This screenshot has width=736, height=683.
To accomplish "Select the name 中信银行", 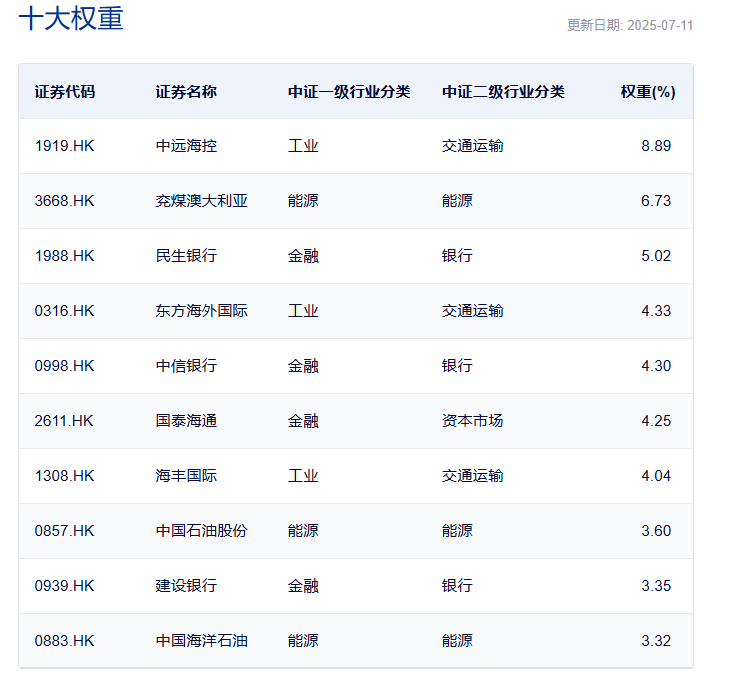I will (186, 366).
